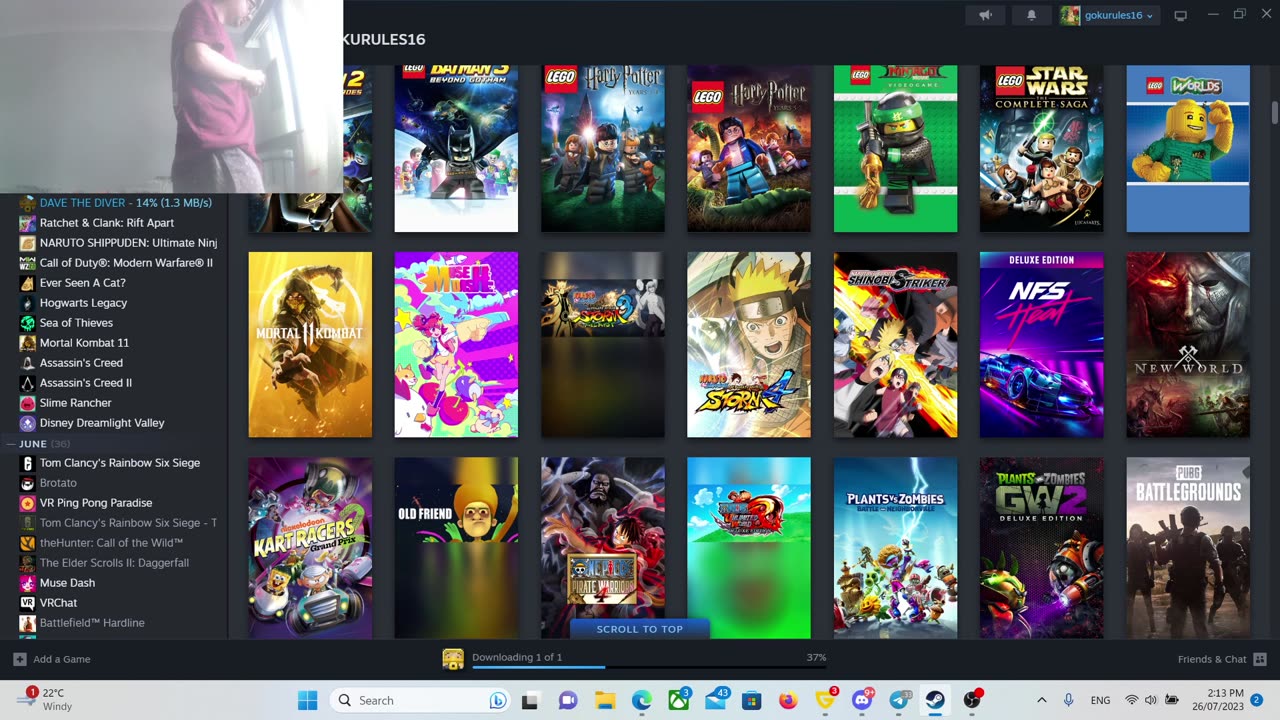Open the Muse Dash cover art
This screenshot has height=720, width=1280.
[x=456, y=345]
